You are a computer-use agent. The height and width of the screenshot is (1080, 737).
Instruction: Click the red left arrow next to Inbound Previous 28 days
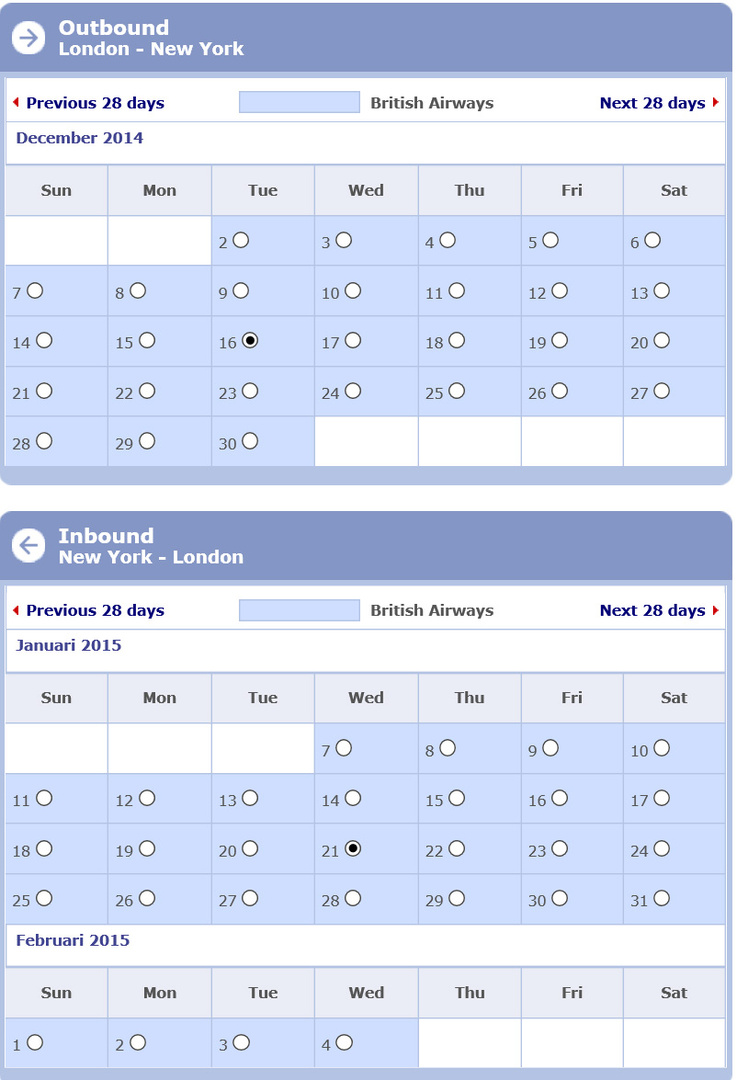click(15, 610)
